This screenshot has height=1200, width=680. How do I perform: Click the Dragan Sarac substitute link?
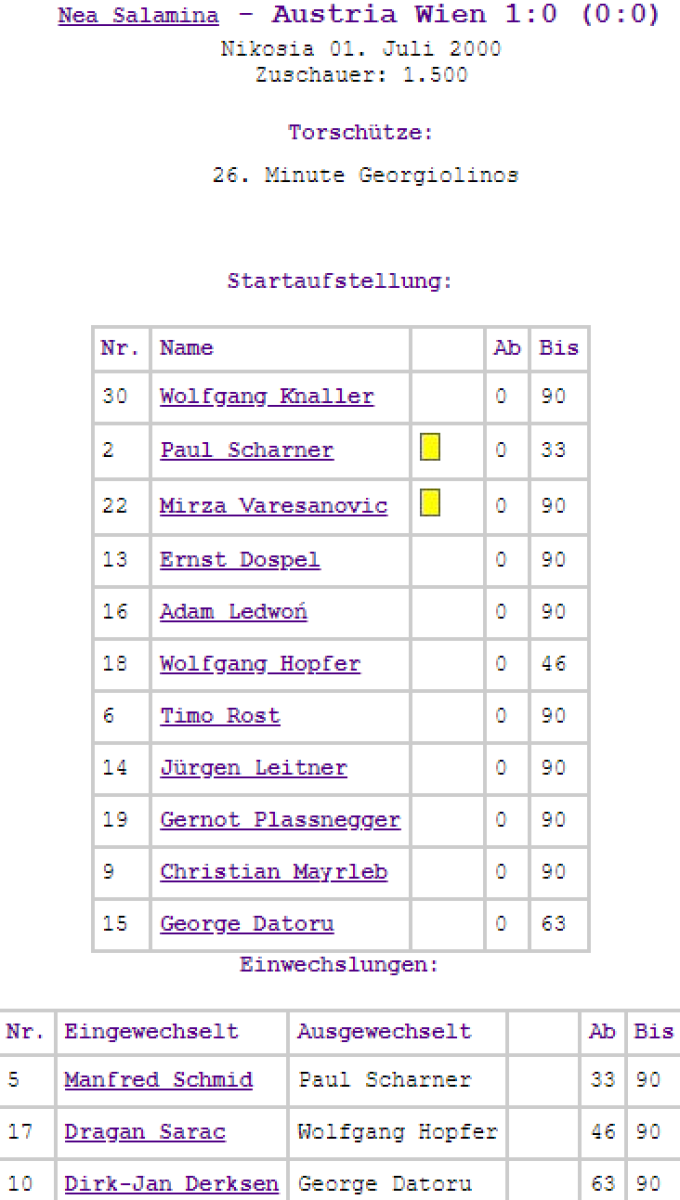click(145, 1132)
